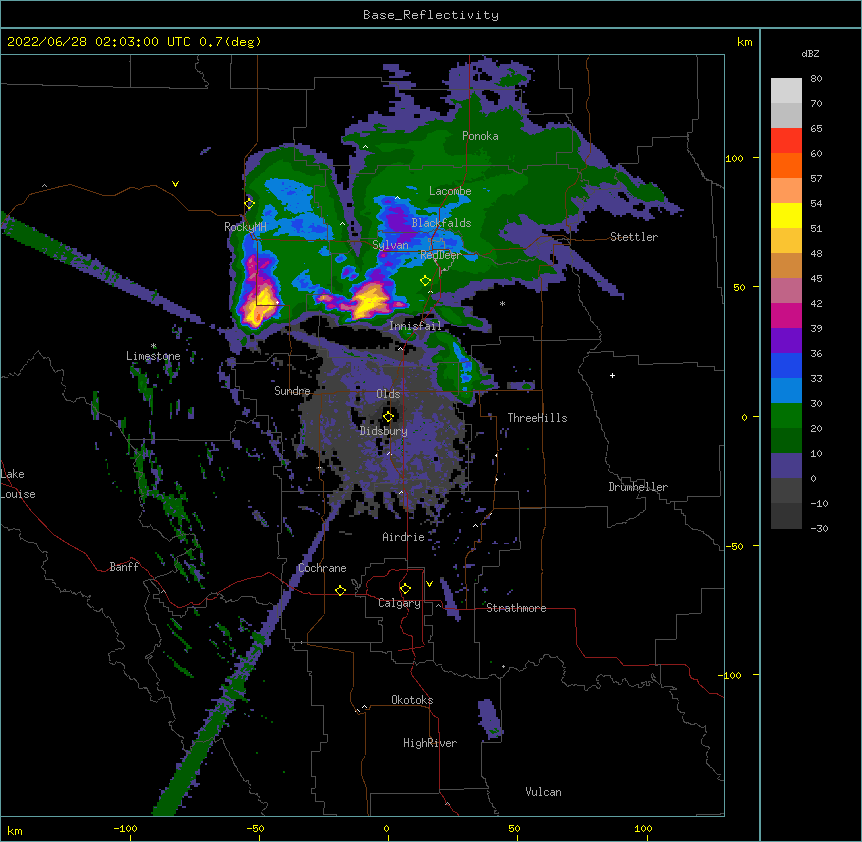Select the Cochrane city label

(322, 568)
